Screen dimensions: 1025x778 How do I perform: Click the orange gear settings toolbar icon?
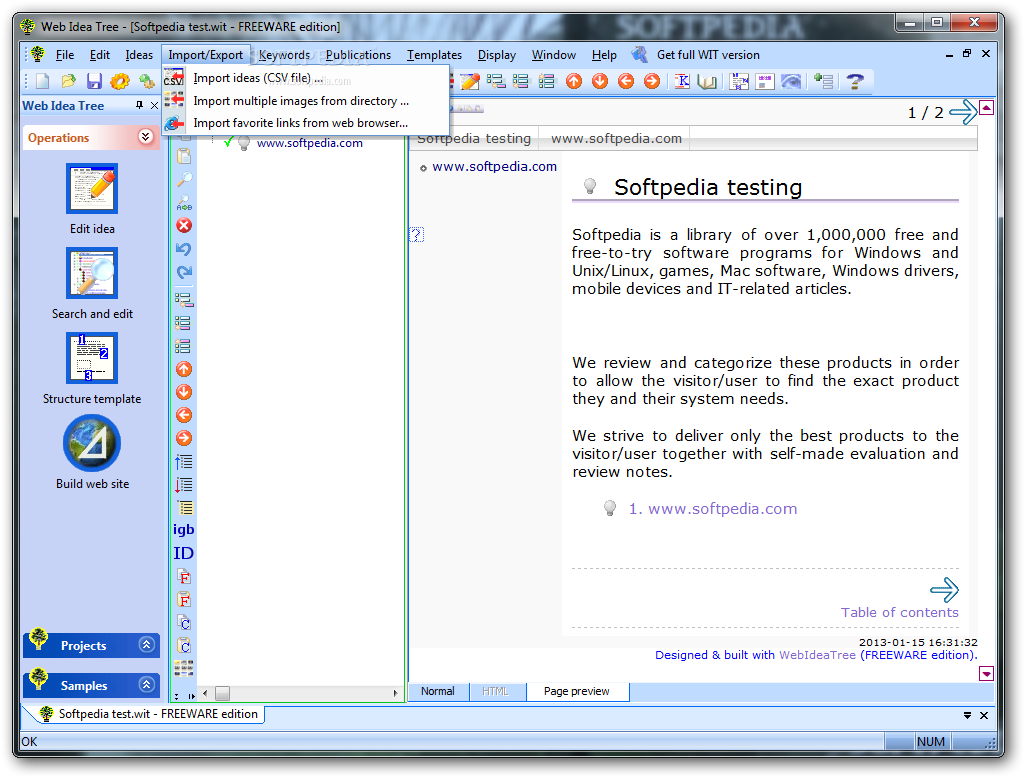coord(120,81)
